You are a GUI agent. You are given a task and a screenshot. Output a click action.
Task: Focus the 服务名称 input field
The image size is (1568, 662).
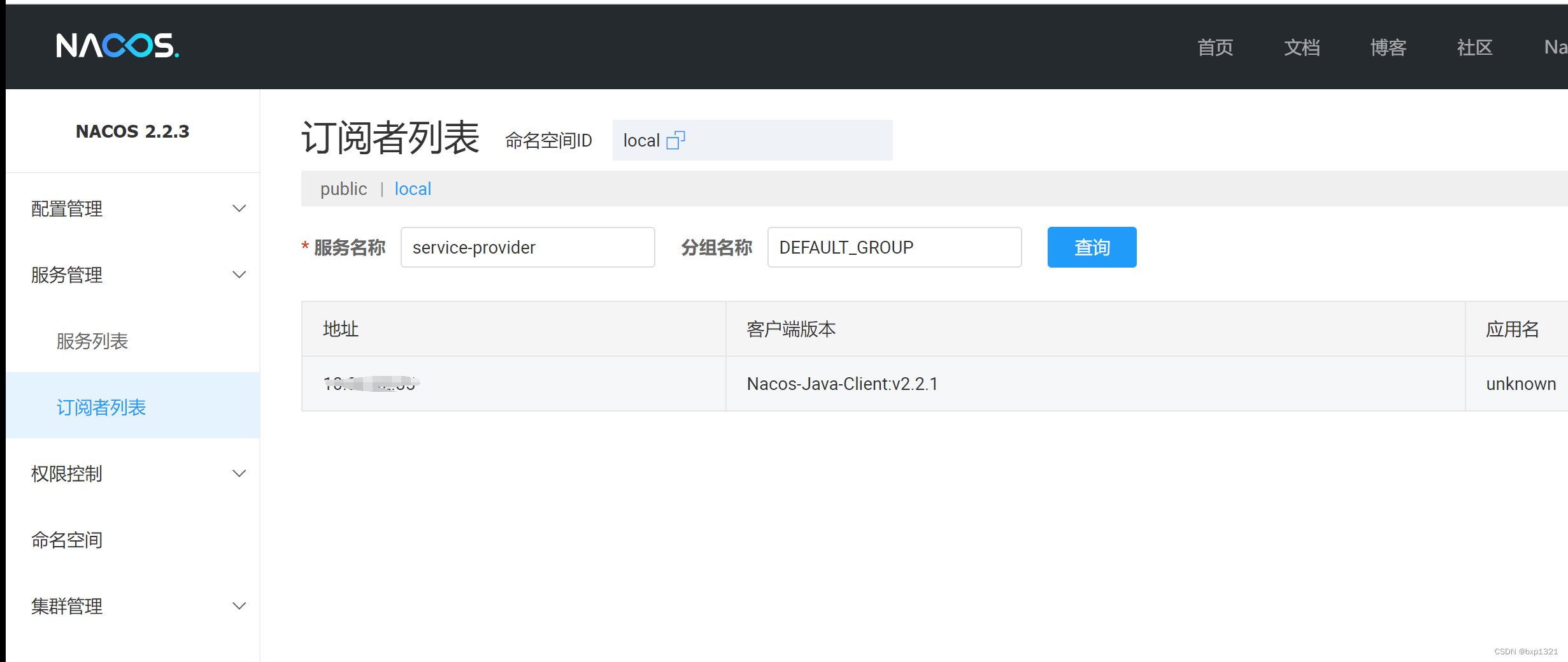(x=528, y=247)
